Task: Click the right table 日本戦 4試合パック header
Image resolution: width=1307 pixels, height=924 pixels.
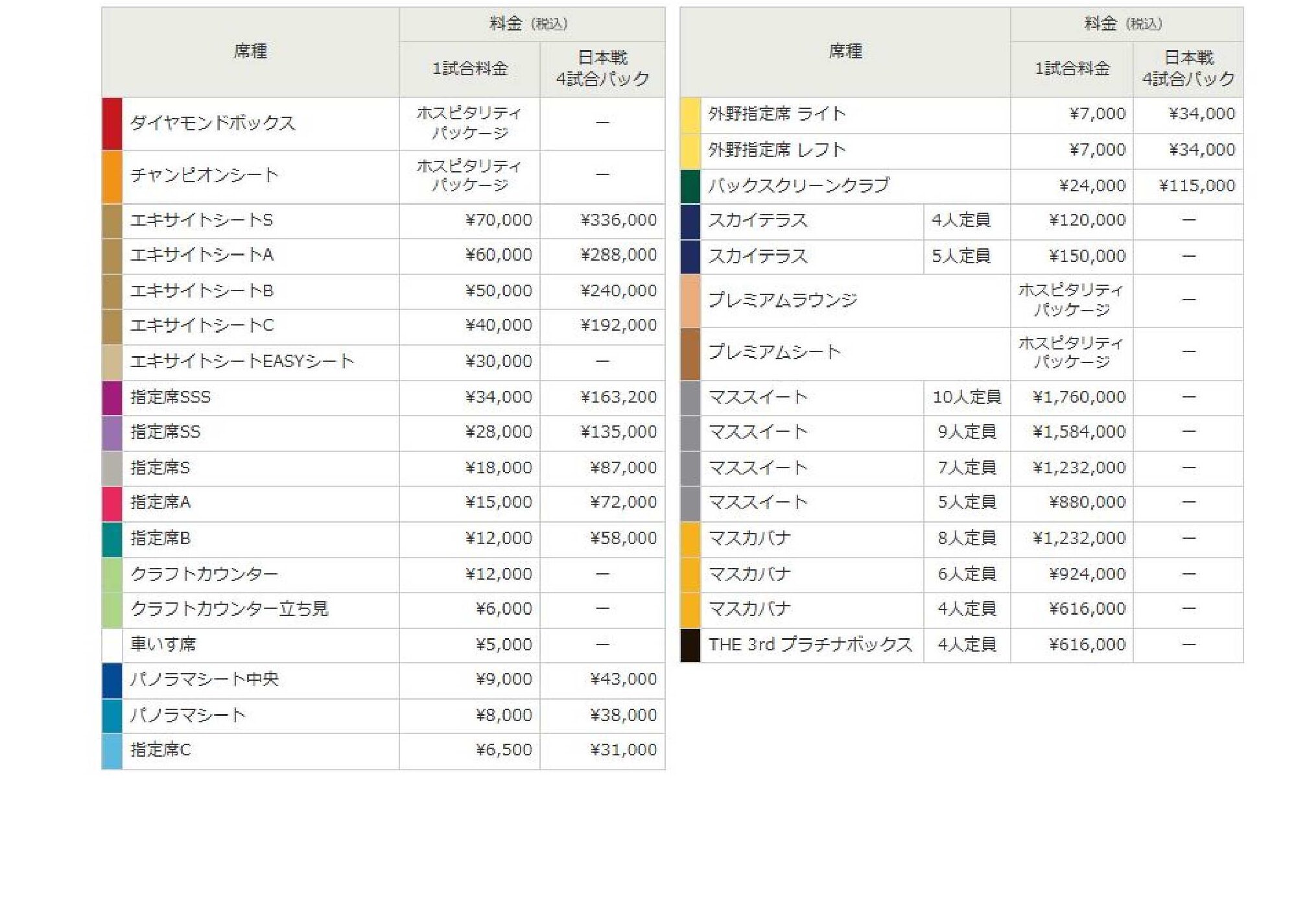Action: tap(1188, 69)
